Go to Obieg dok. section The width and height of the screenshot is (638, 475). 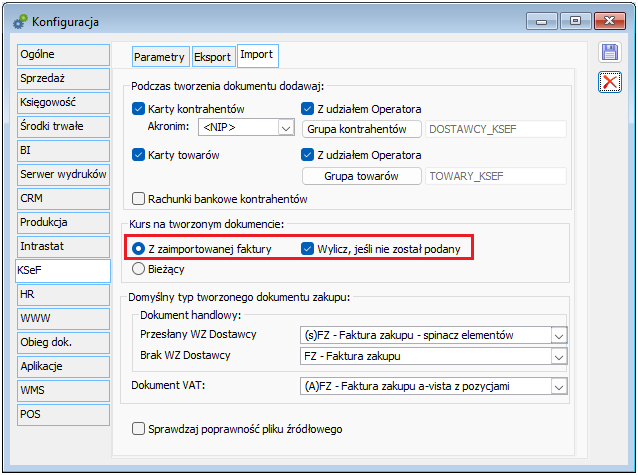point(62,342)
